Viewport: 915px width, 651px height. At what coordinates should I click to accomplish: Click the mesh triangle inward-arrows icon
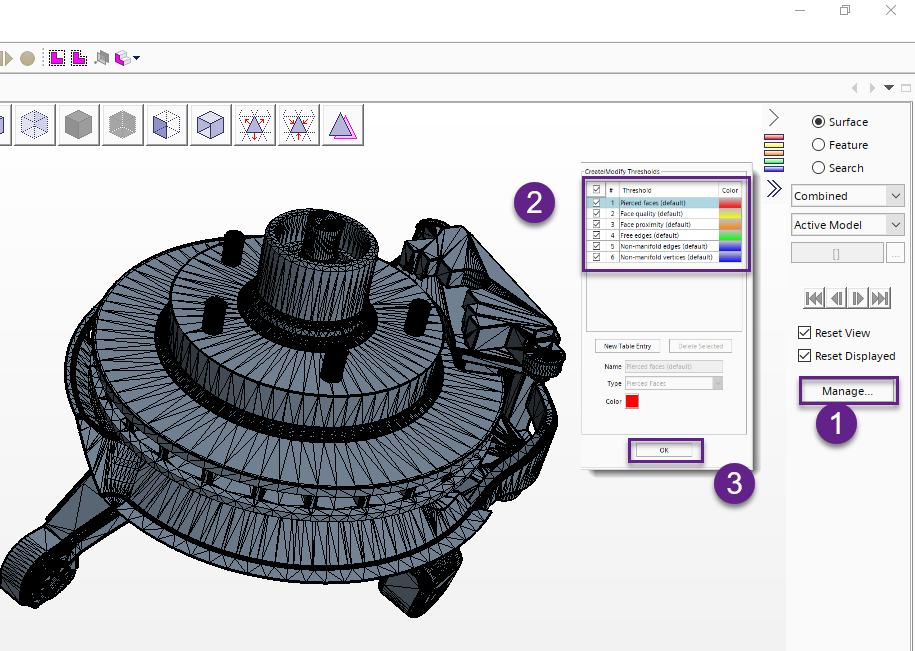point(298,125)
